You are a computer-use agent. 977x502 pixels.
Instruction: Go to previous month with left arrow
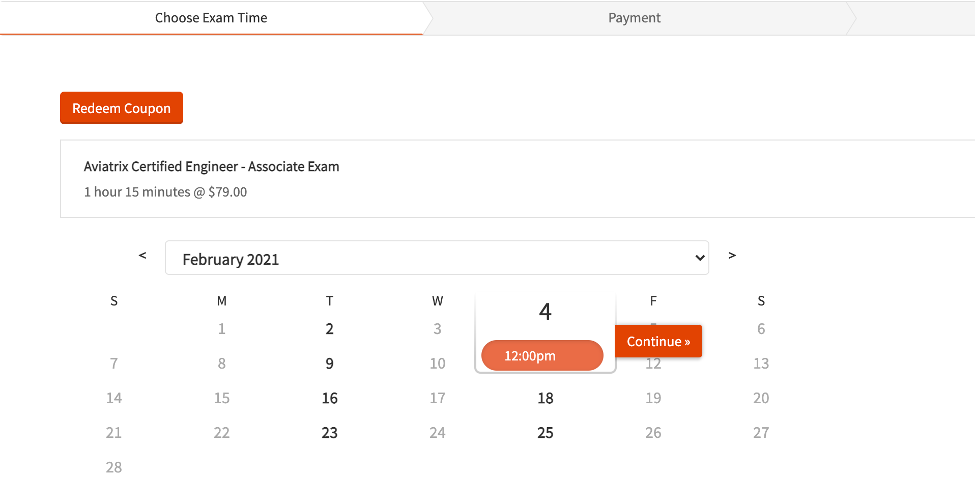point(143,256)
